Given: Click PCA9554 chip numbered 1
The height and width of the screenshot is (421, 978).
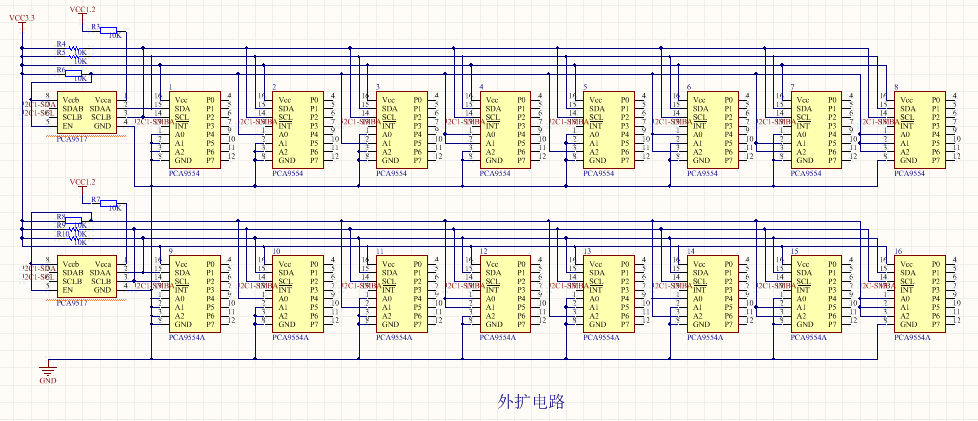Looking at the screenshot, I should pos(194,130).
